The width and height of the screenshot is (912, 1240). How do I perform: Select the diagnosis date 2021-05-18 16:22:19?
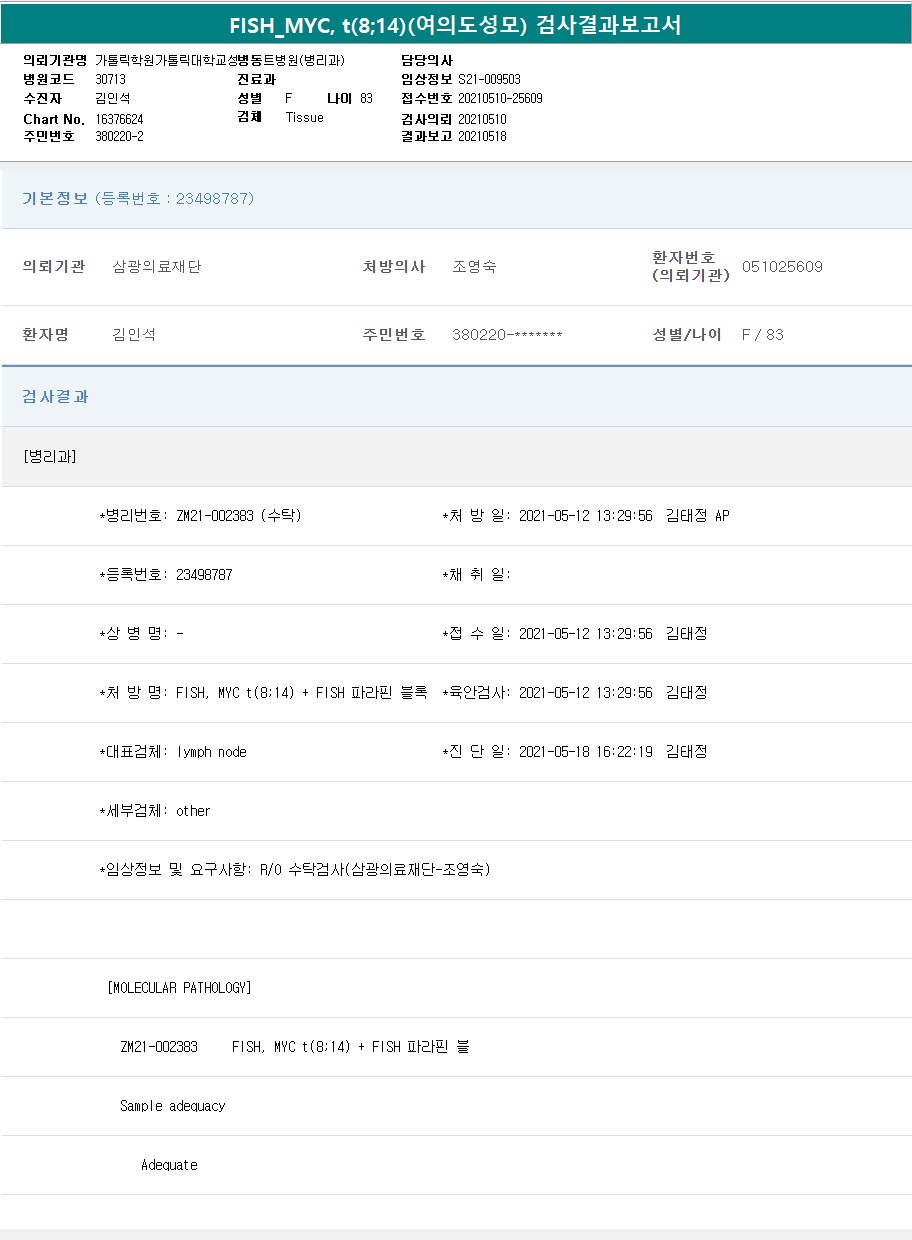coord(585,752)
